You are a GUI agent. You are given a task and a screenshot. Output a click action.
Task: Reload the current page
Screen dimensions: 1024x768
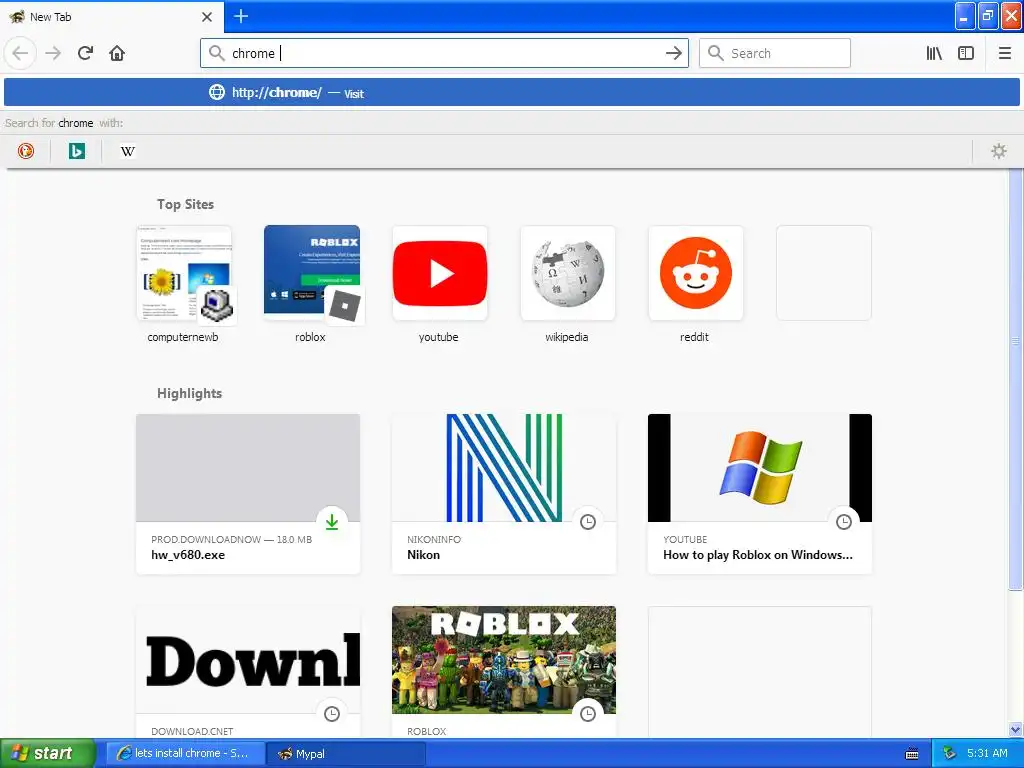[86, 53]
